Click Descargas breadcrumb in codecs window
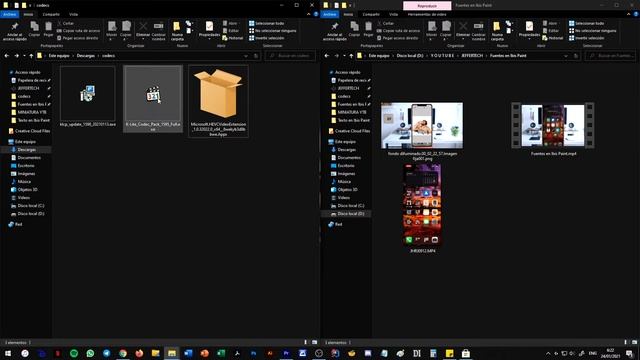 click(x=86, y=56)
